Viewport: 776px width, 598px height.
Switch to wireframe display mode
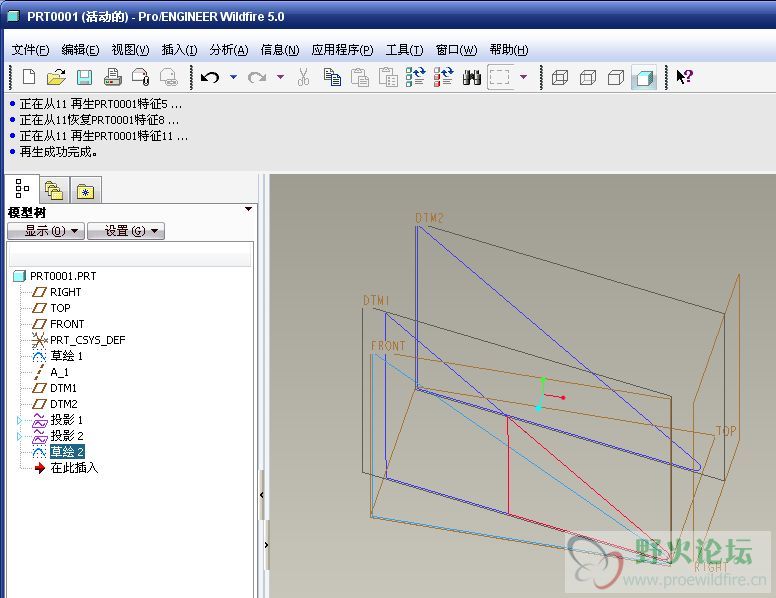(560, 77)
